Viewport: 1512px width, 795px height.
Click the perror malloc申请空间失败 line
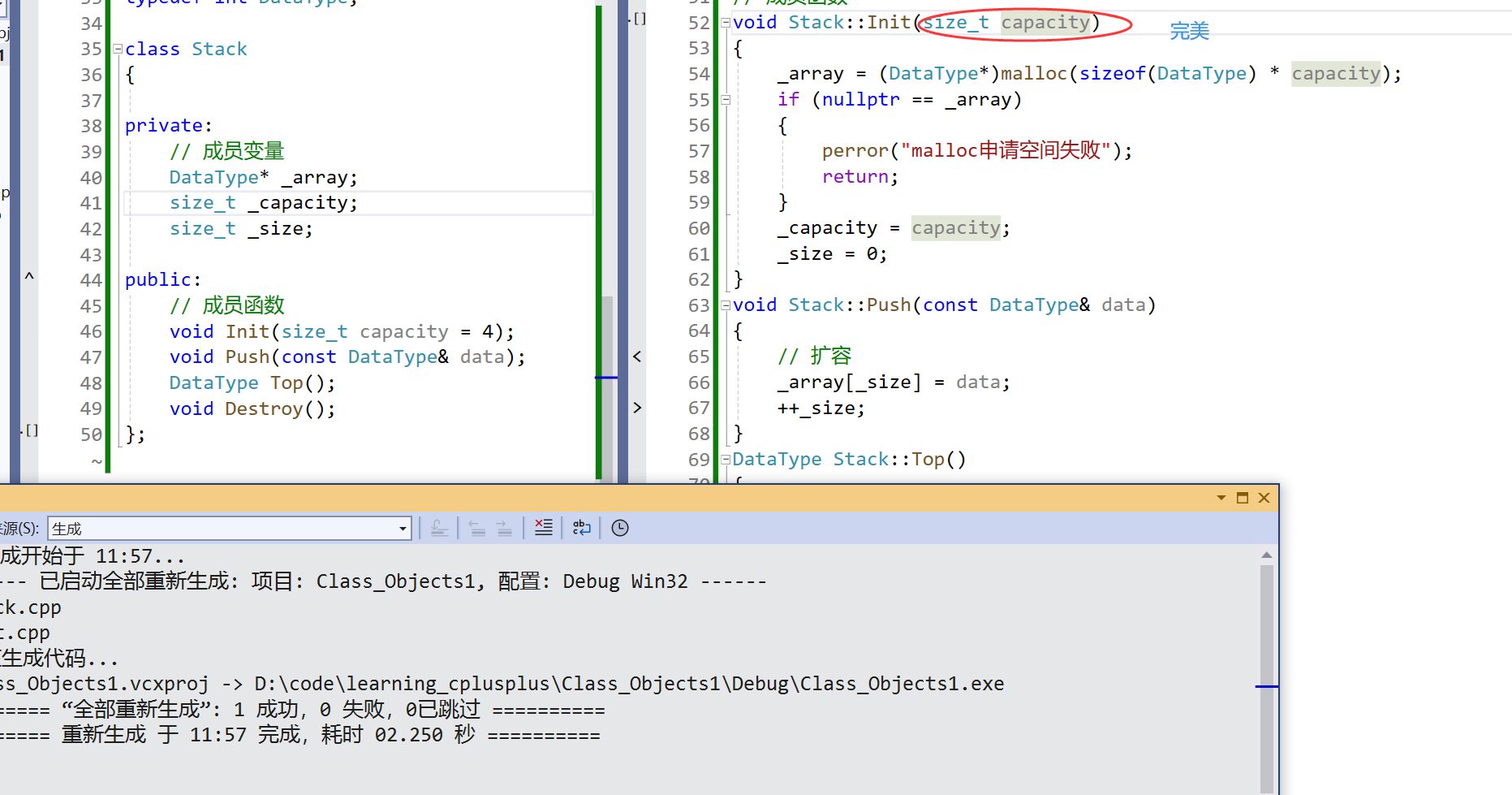tap(977, 151)
